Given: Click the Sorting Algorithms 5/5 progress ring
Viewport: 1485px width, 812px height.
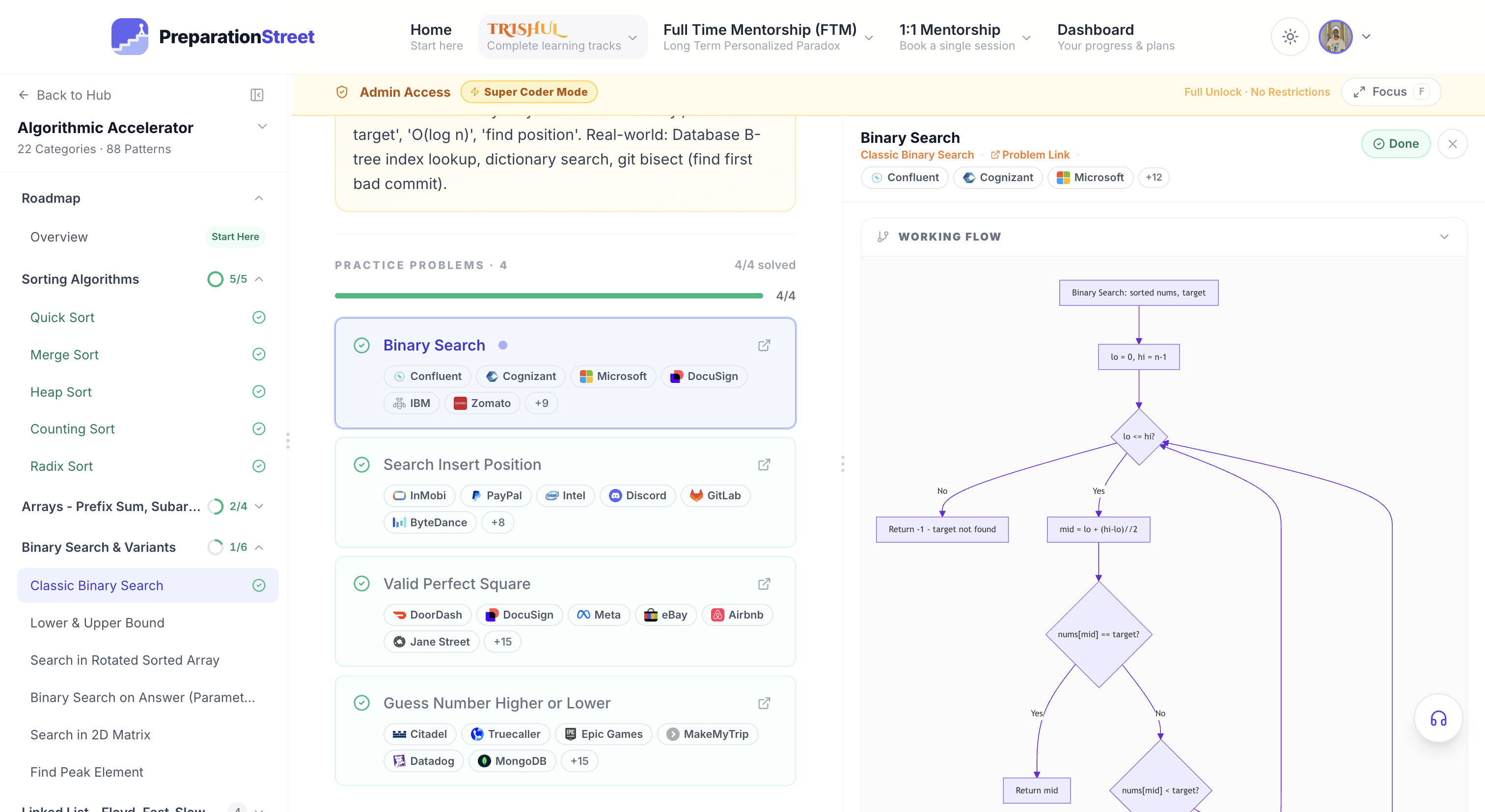Looking at the screenshot, I should click(x=215, y=279).
